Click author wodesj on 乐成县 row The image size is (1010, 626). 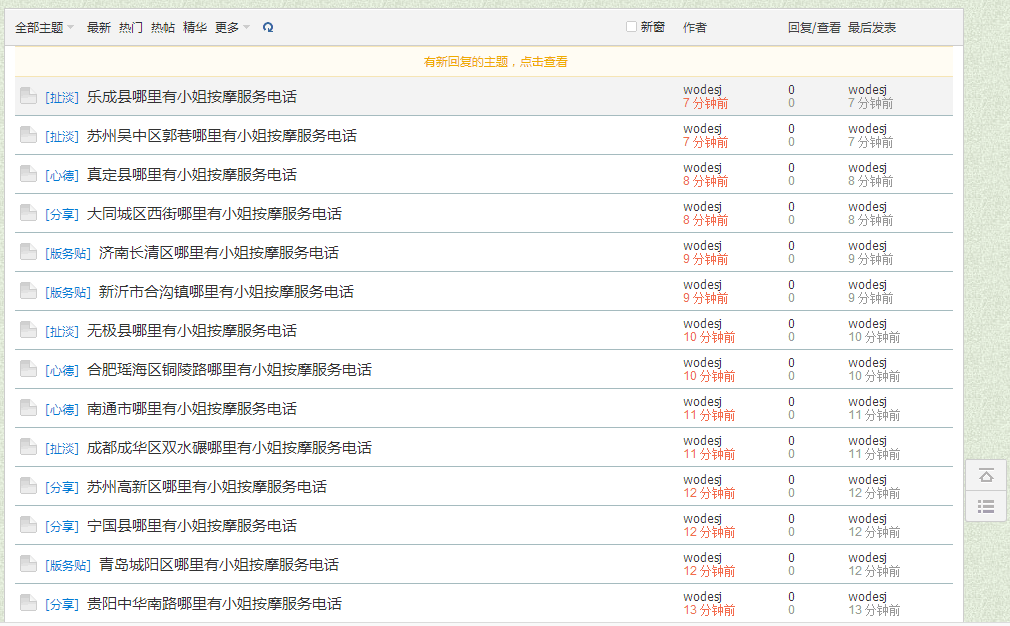(x=703, y=90)
